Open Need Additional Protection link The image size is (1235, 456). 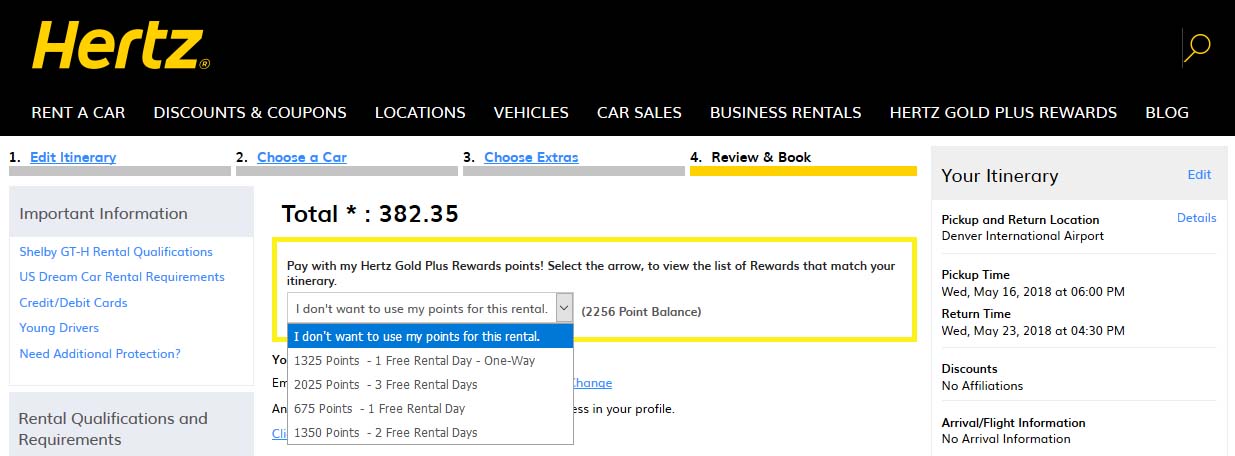[x=100, y=354]
